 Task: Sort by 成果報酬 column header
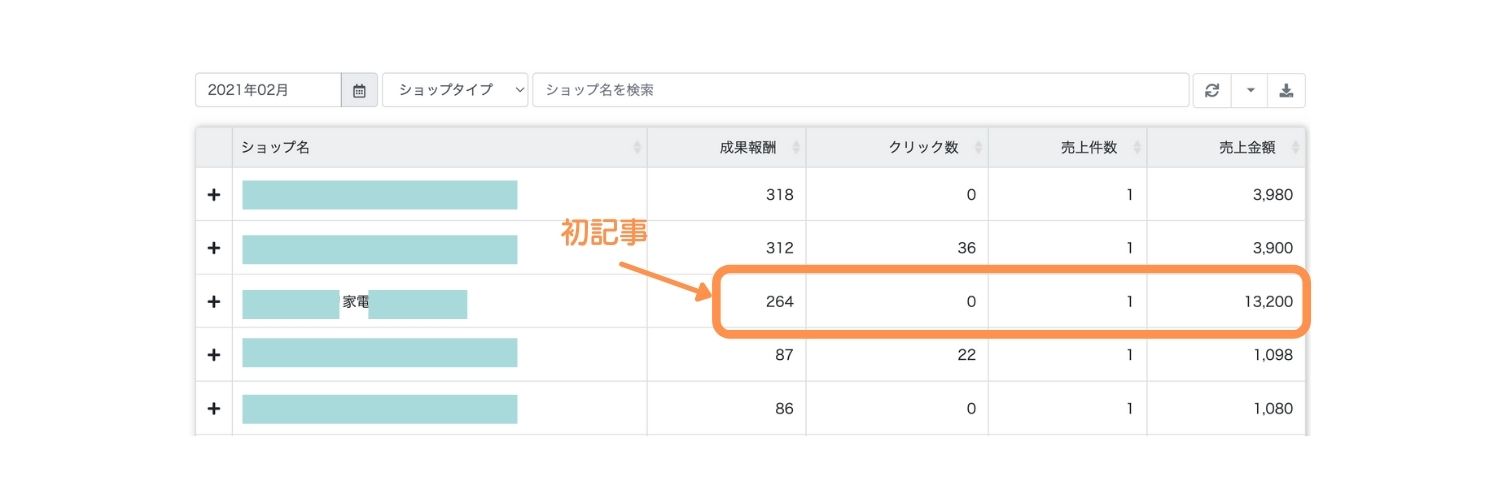coord(747,147)
